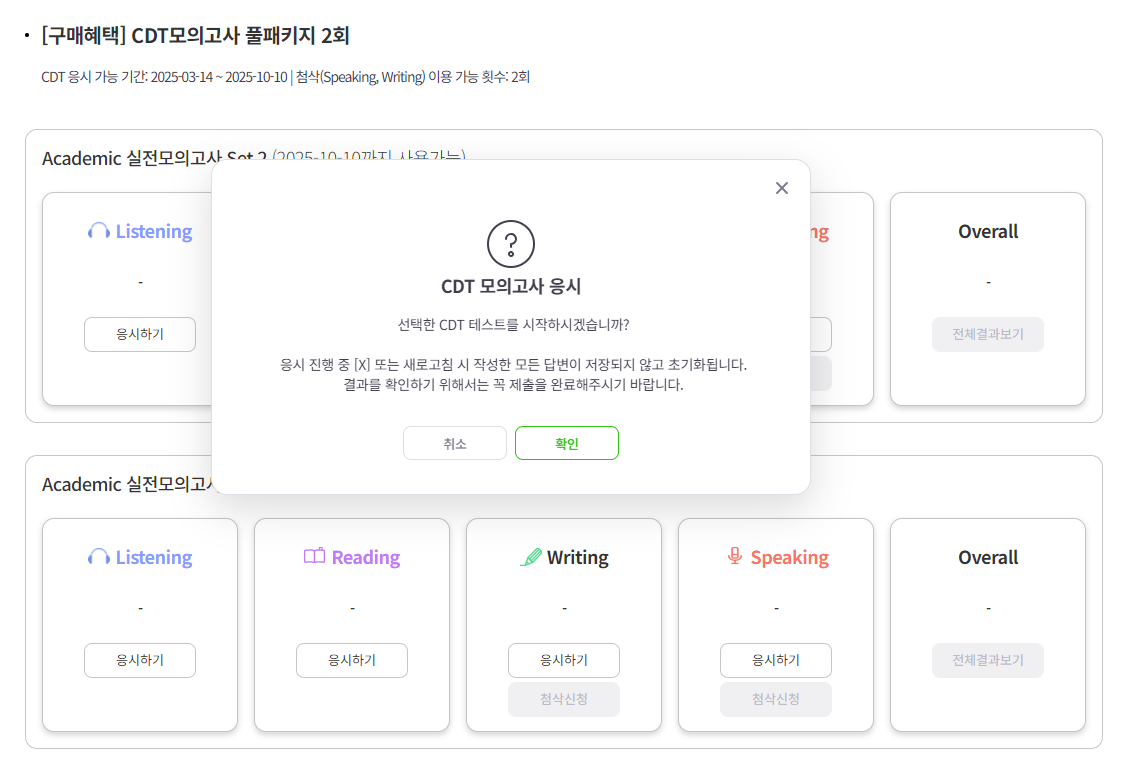Request Writing correction 첨삭신청

coord(564,699)
